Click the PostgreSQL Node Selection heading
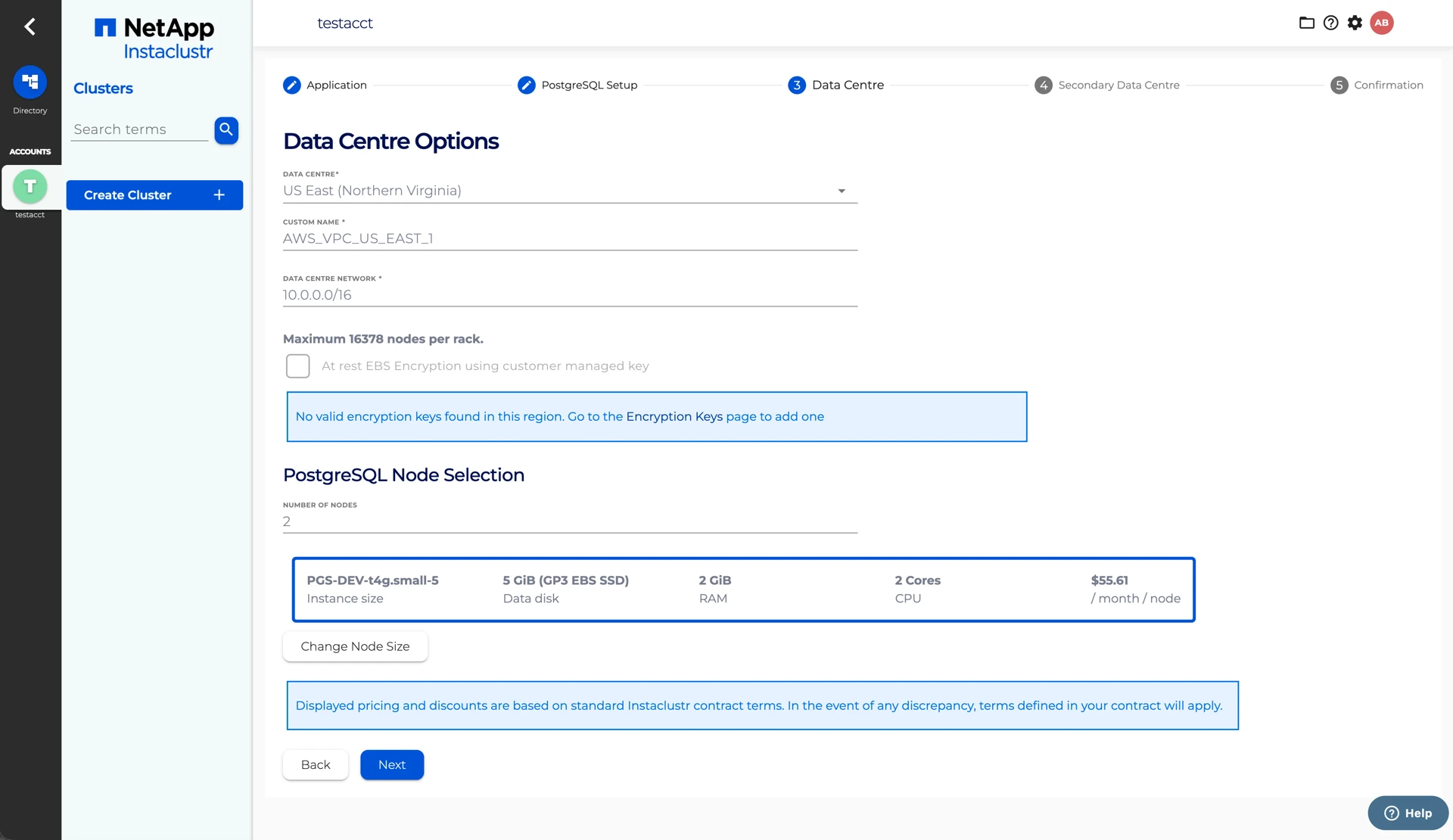Viewport: 1453px width, 840px height. [403, 475]
